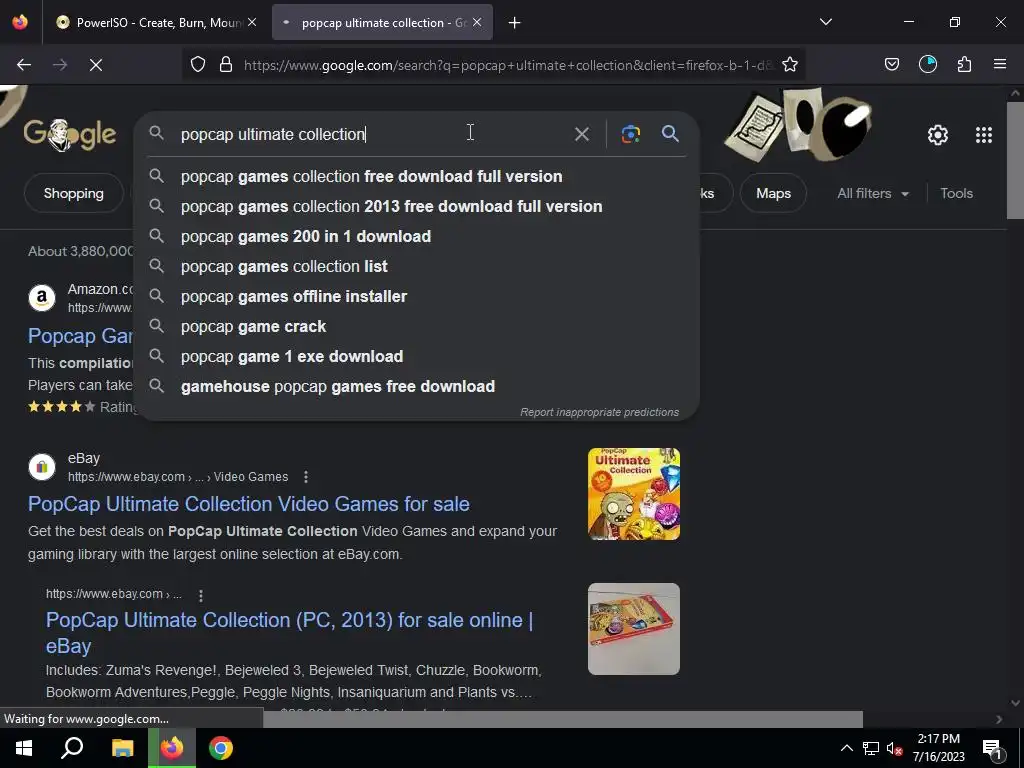Open the eBay result options three dots

[x=306, y=477]
